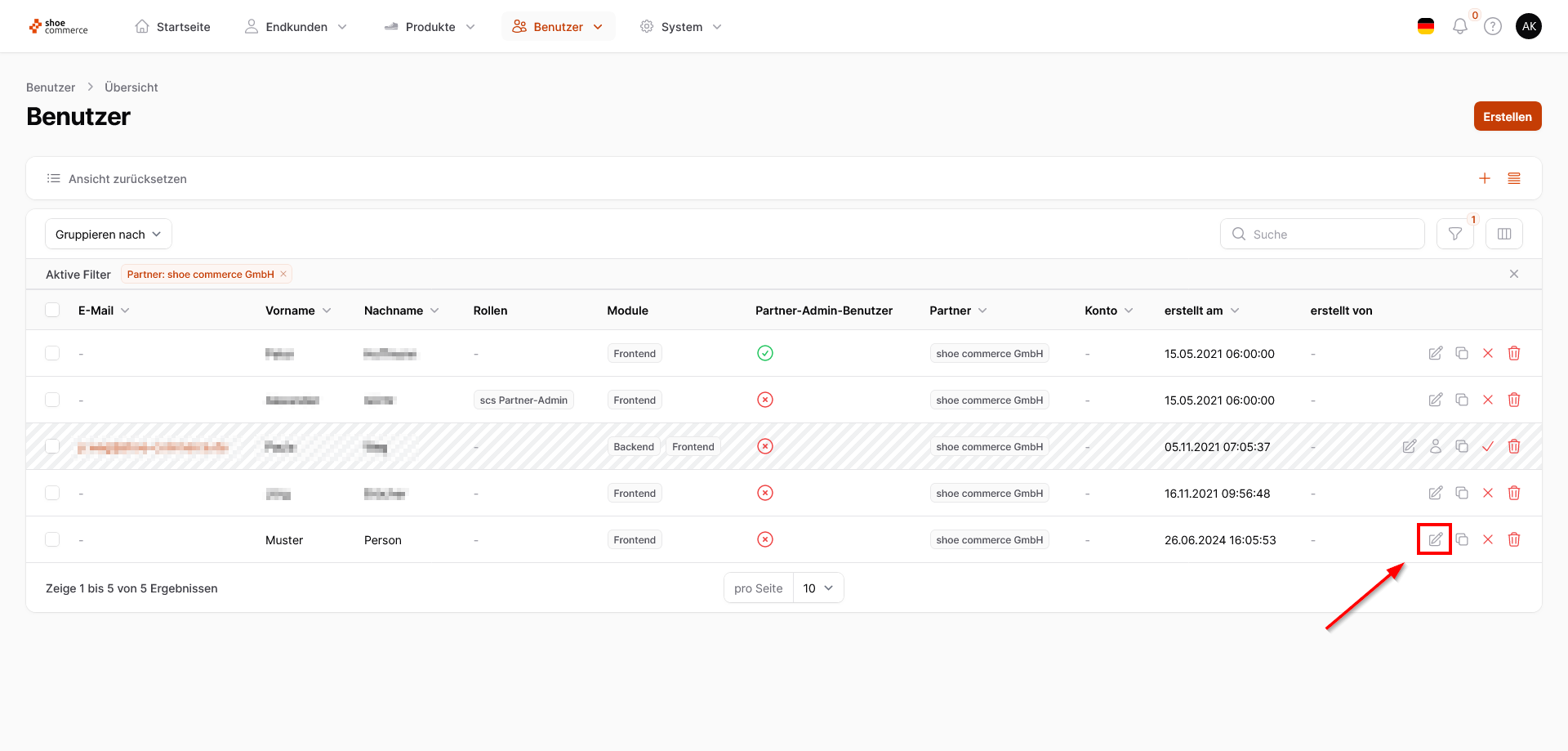The width and height of the screenshot is (1568, 751).
Task: Open the Produkte menu
Action: (430, 27)
